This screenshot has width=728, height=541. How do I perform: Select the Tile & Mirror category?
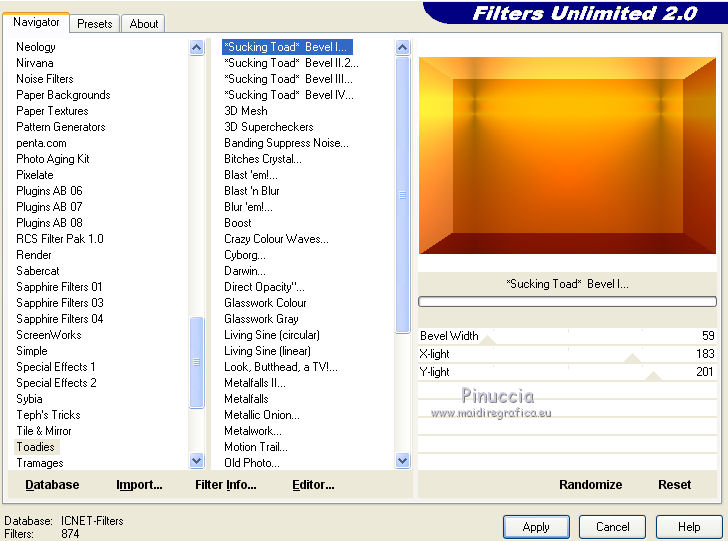point(44,430)
